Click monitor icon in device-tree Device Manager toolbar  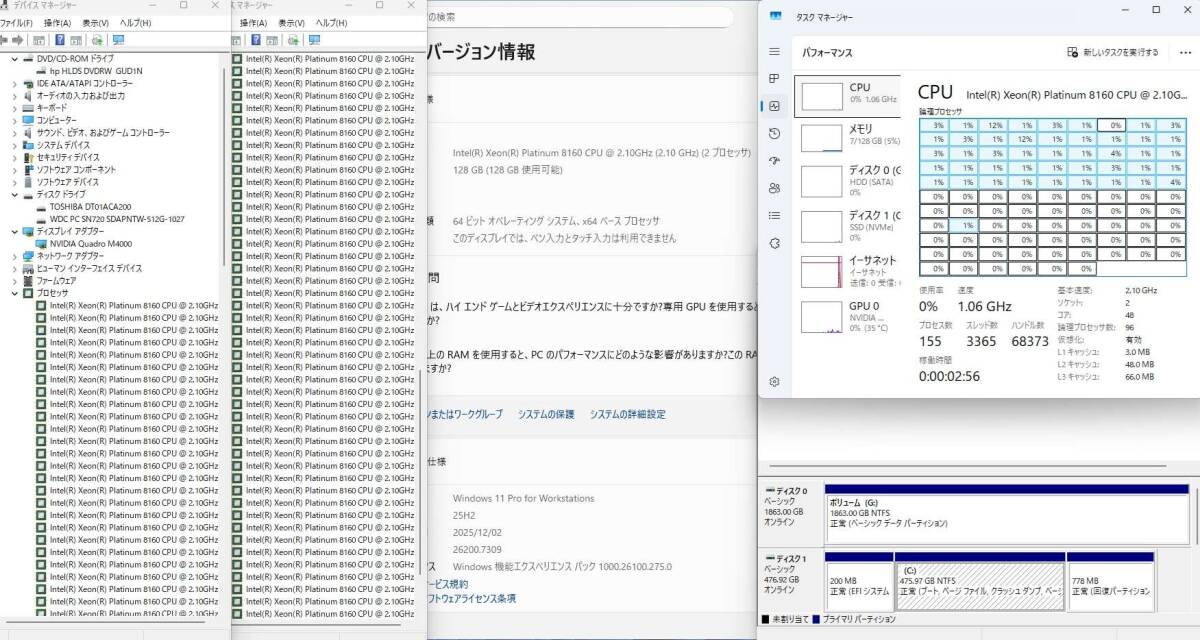(x=119, y=40)
